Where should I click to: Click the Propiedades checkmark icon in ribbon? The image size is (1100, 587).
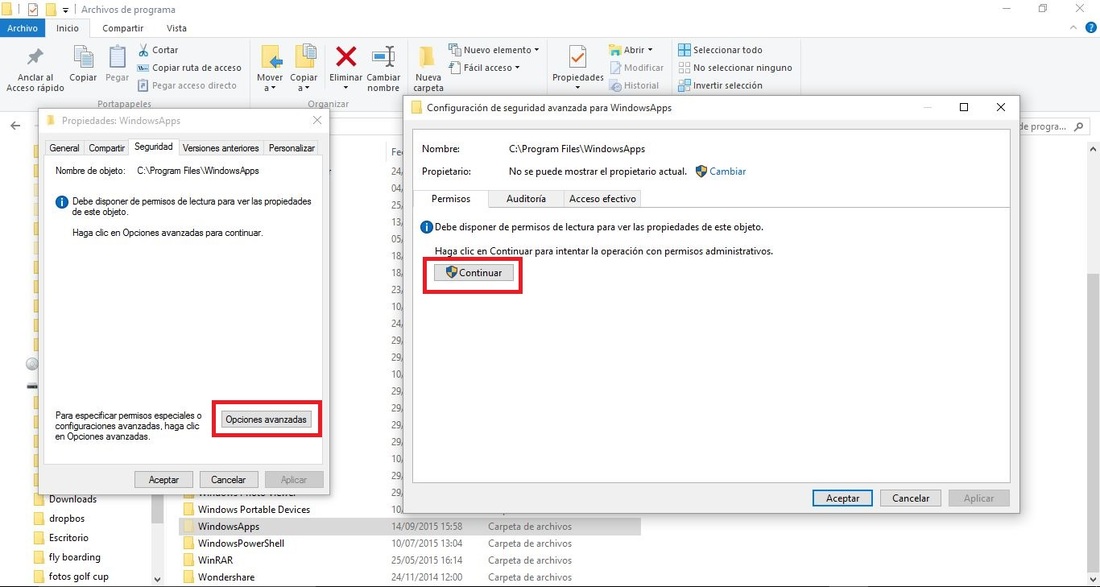577,58
